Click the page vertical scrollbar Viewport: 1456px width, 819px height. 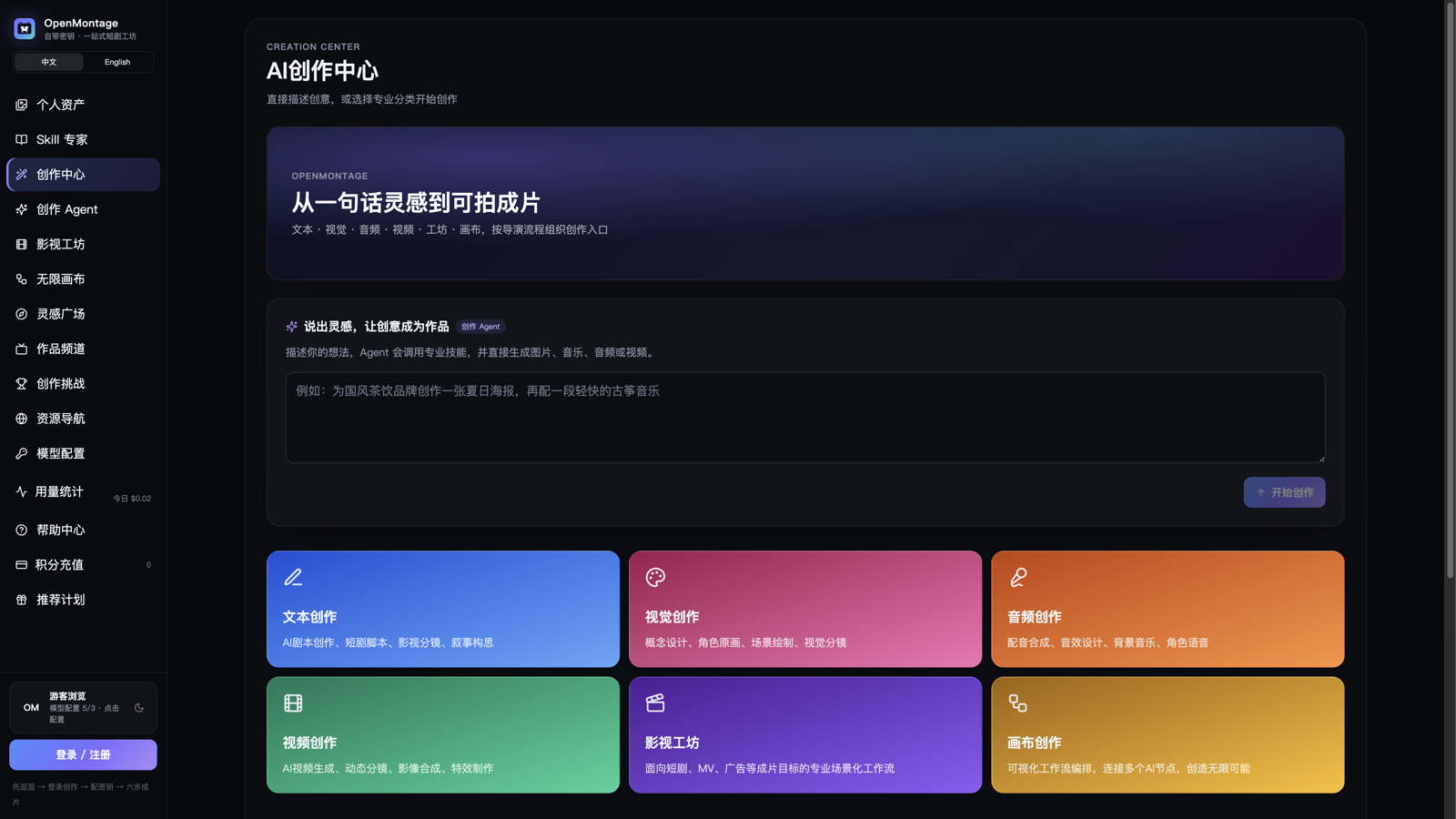click(1451, 291)
